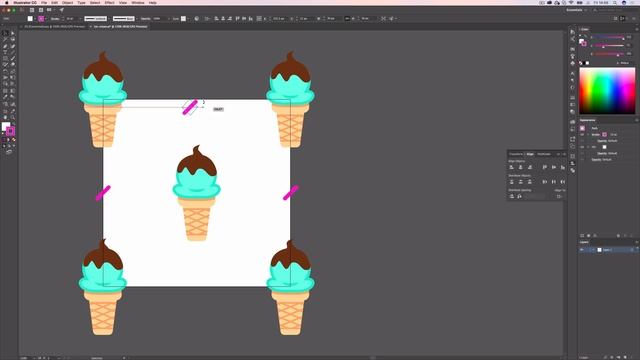Switch to the Pathfinder tab
This screenshot has height=360, width=640.
pos(544,154)
